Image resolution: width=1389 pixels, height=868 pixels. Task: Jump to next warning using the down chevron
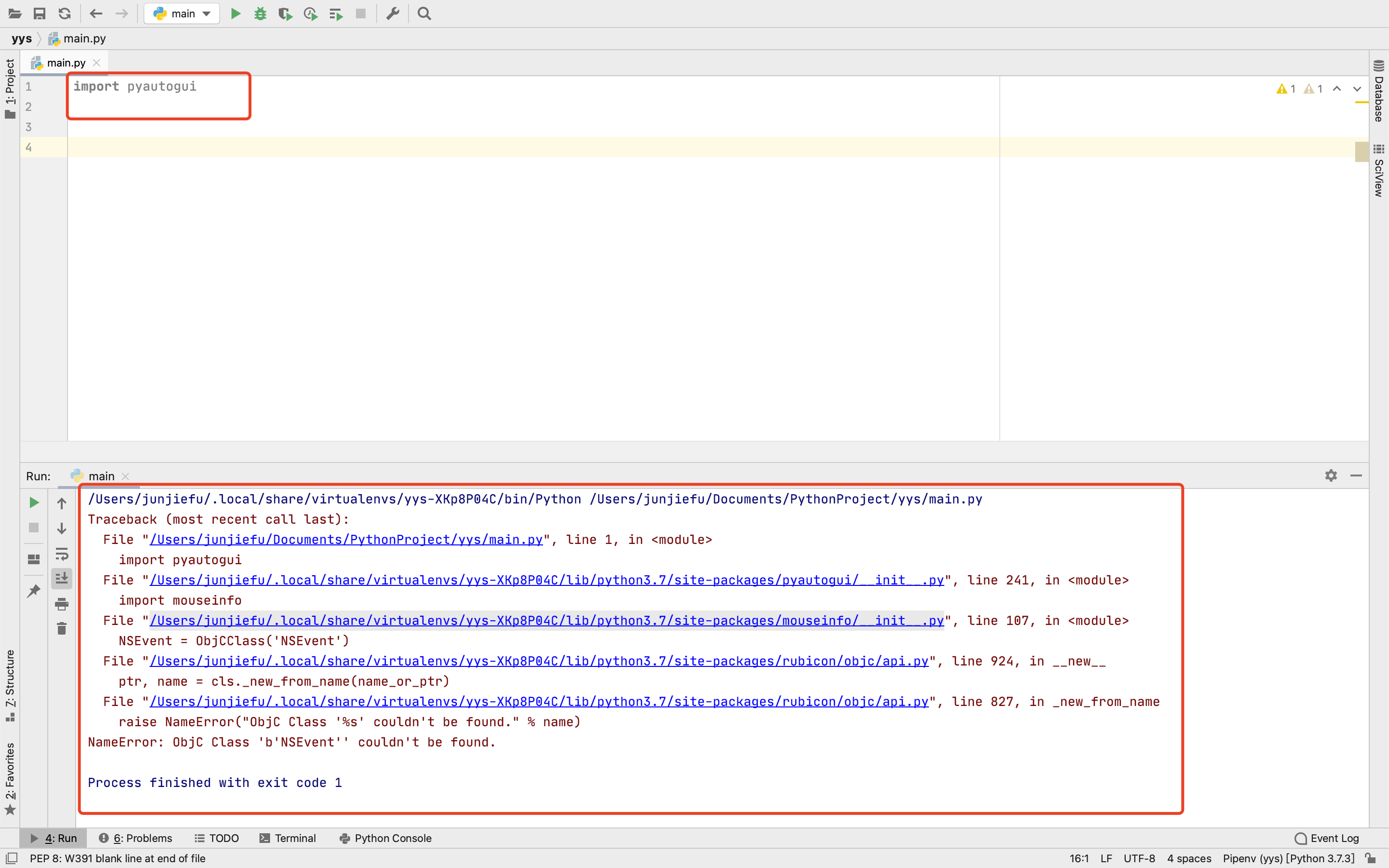pos(1356,88)
